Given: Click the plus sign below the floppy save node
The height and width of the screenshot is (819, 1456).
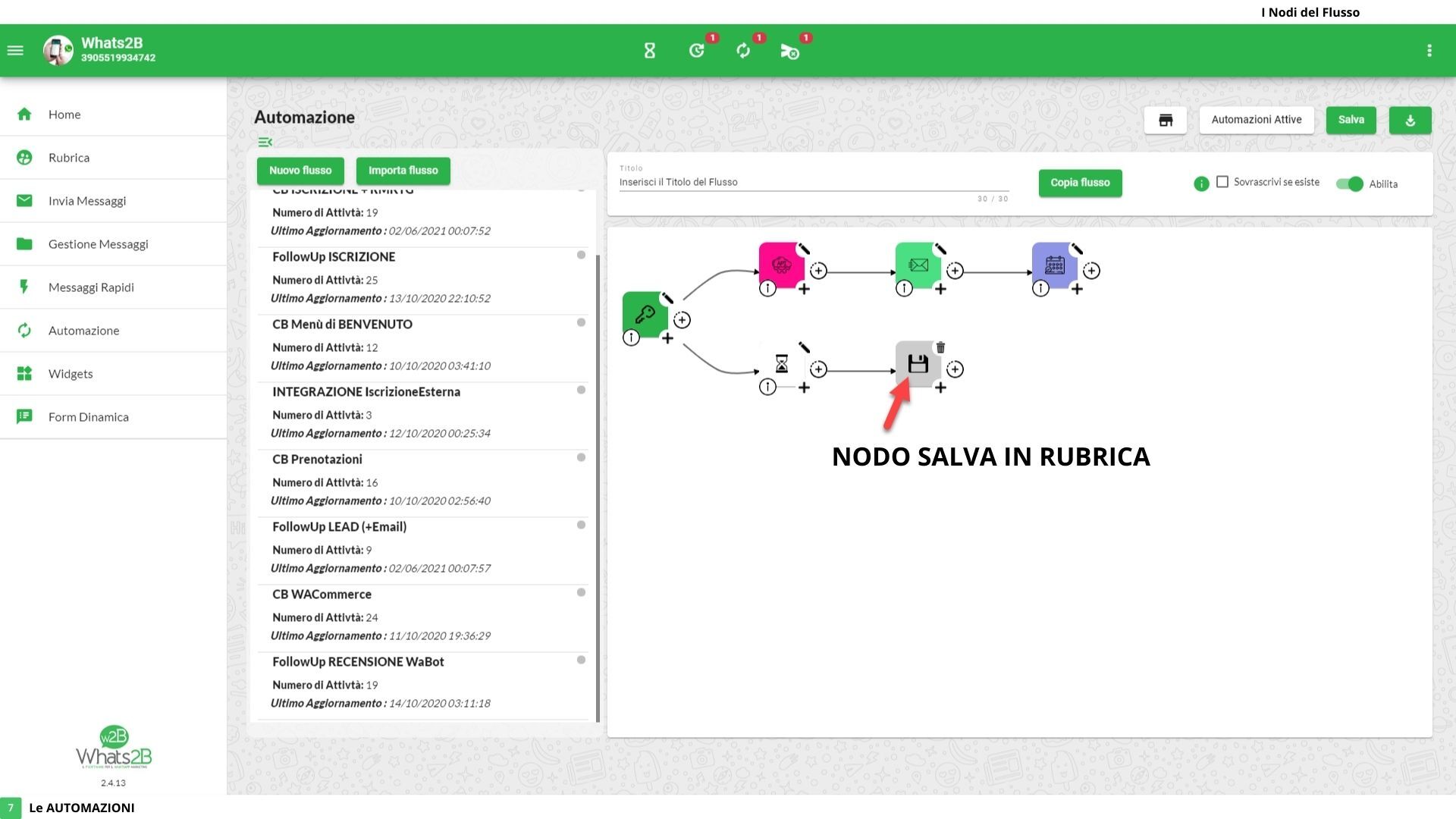Looking at the screenshot, I should tap(940, 388).
